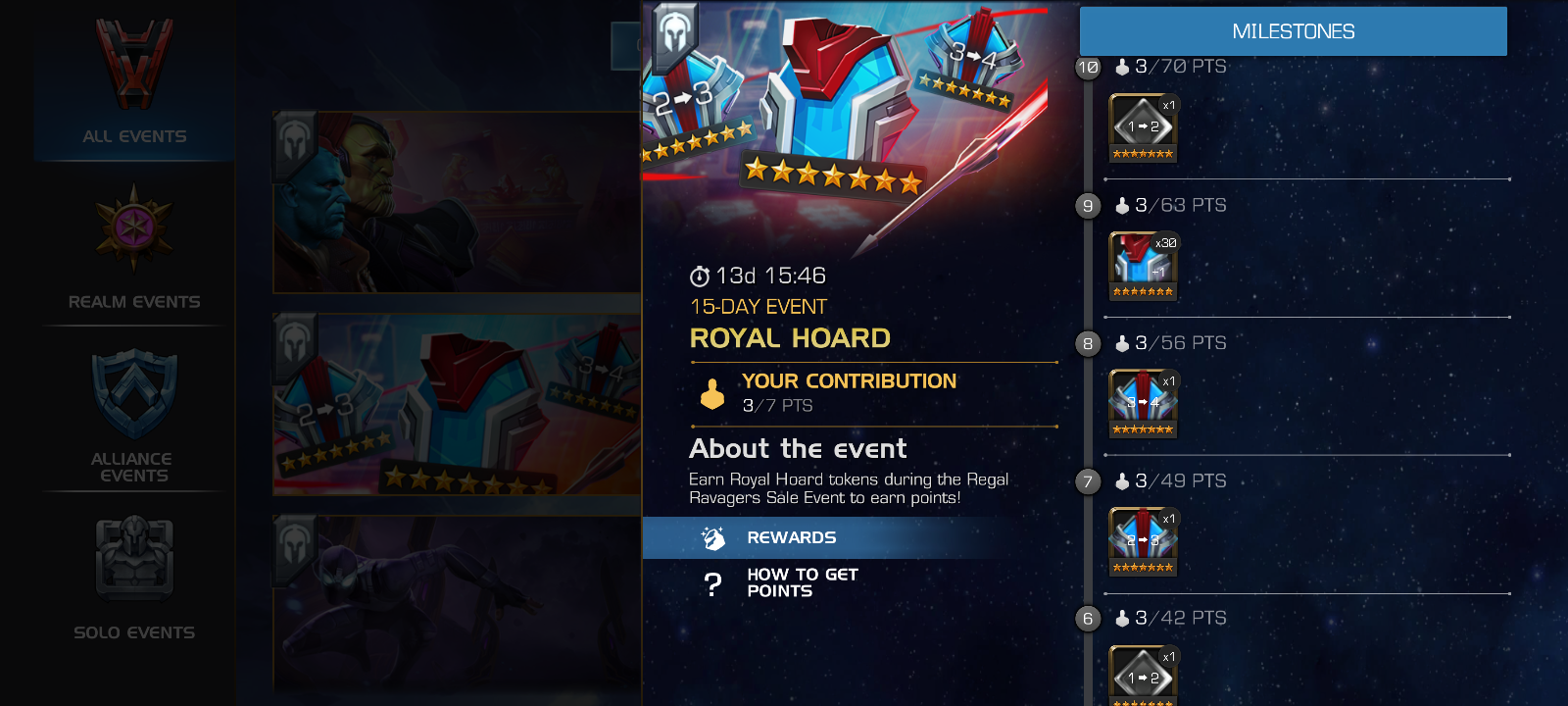Click milestone 10 rank-up gem reward
This screenshot has height=706, width=1568.
click(x=1143, y=127)
